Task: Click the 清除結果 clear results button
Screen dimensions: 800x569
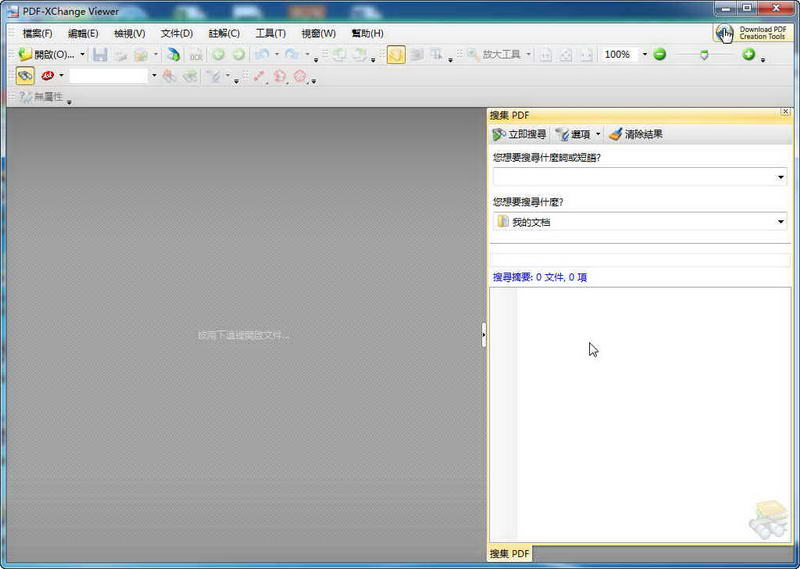Action: tap(635, 134)
